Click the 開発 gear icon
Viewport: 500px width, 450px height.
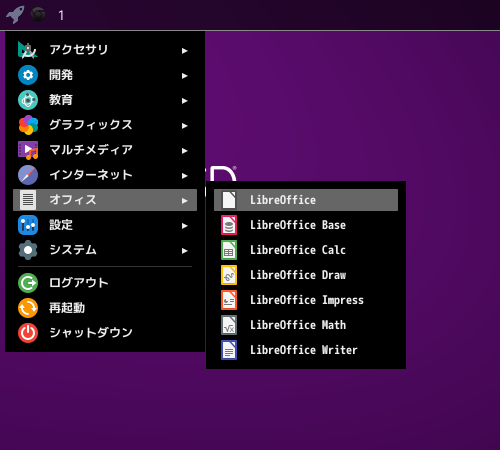[x=28, y=75]
